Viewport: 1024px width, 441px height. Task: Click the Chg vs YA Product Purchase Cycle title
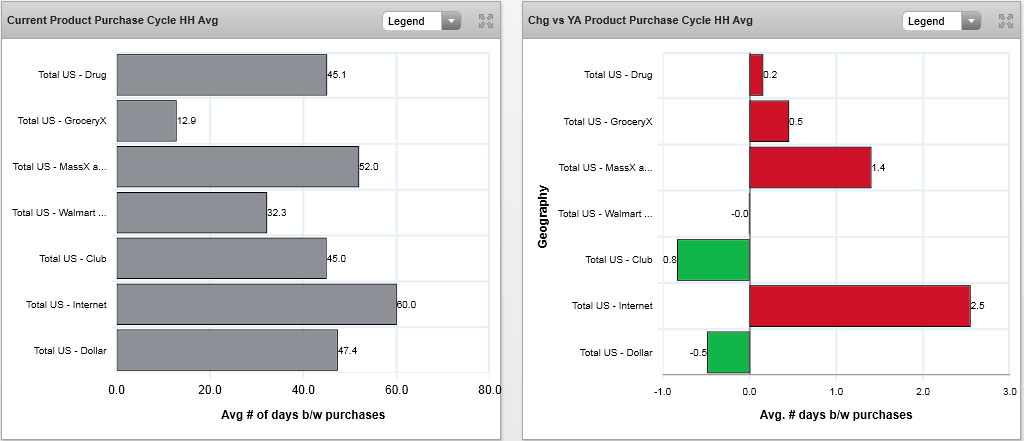pyautogui.click(x=640, y=20)
